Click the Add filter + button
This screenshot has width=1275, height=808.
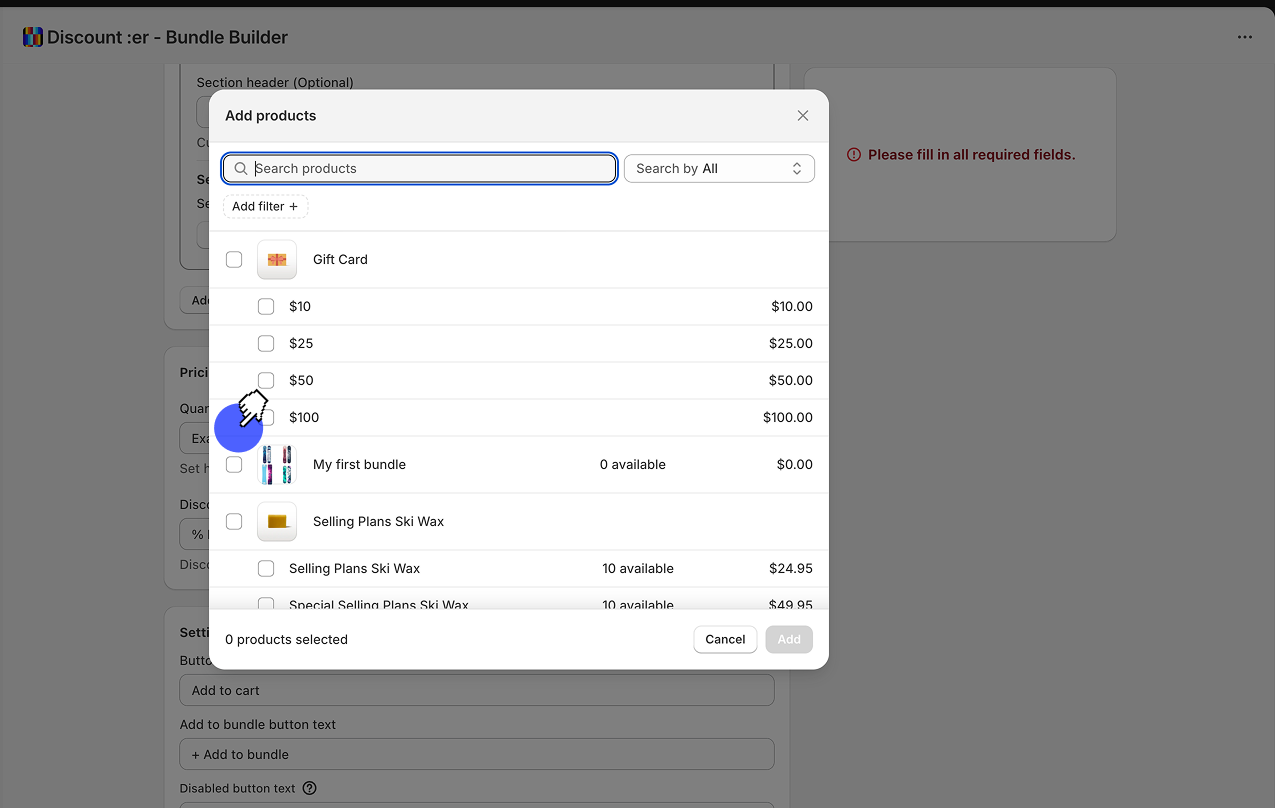click(265, 207)
